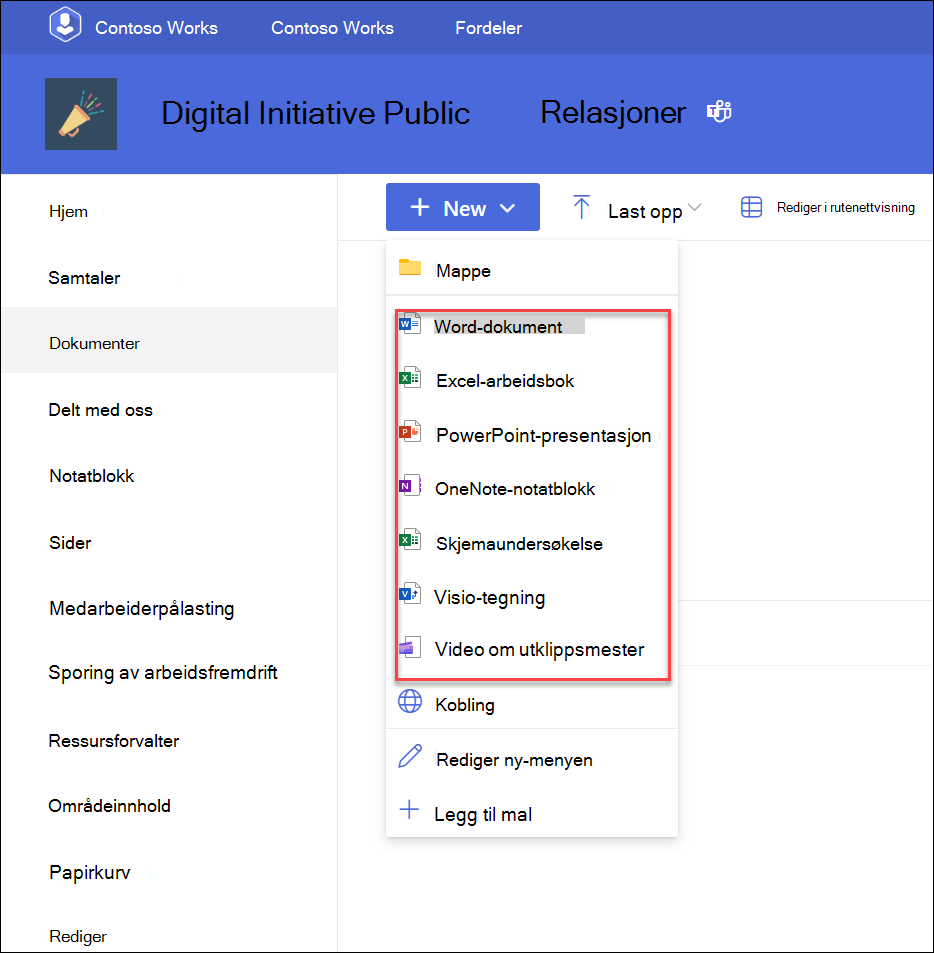This screenshot has height=953, width=934.
Task: Click the Clipchamp video icon
Action: point(410,647)
